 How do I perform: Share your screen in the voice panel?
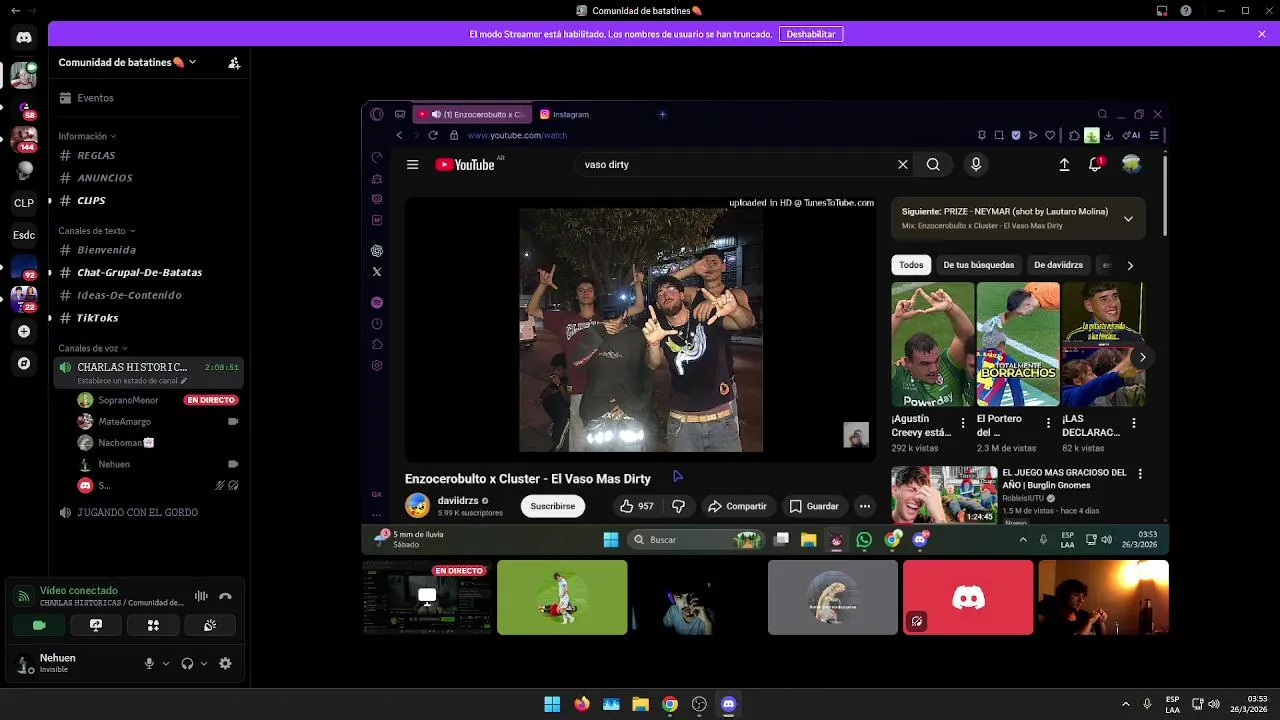click(96, 625)
